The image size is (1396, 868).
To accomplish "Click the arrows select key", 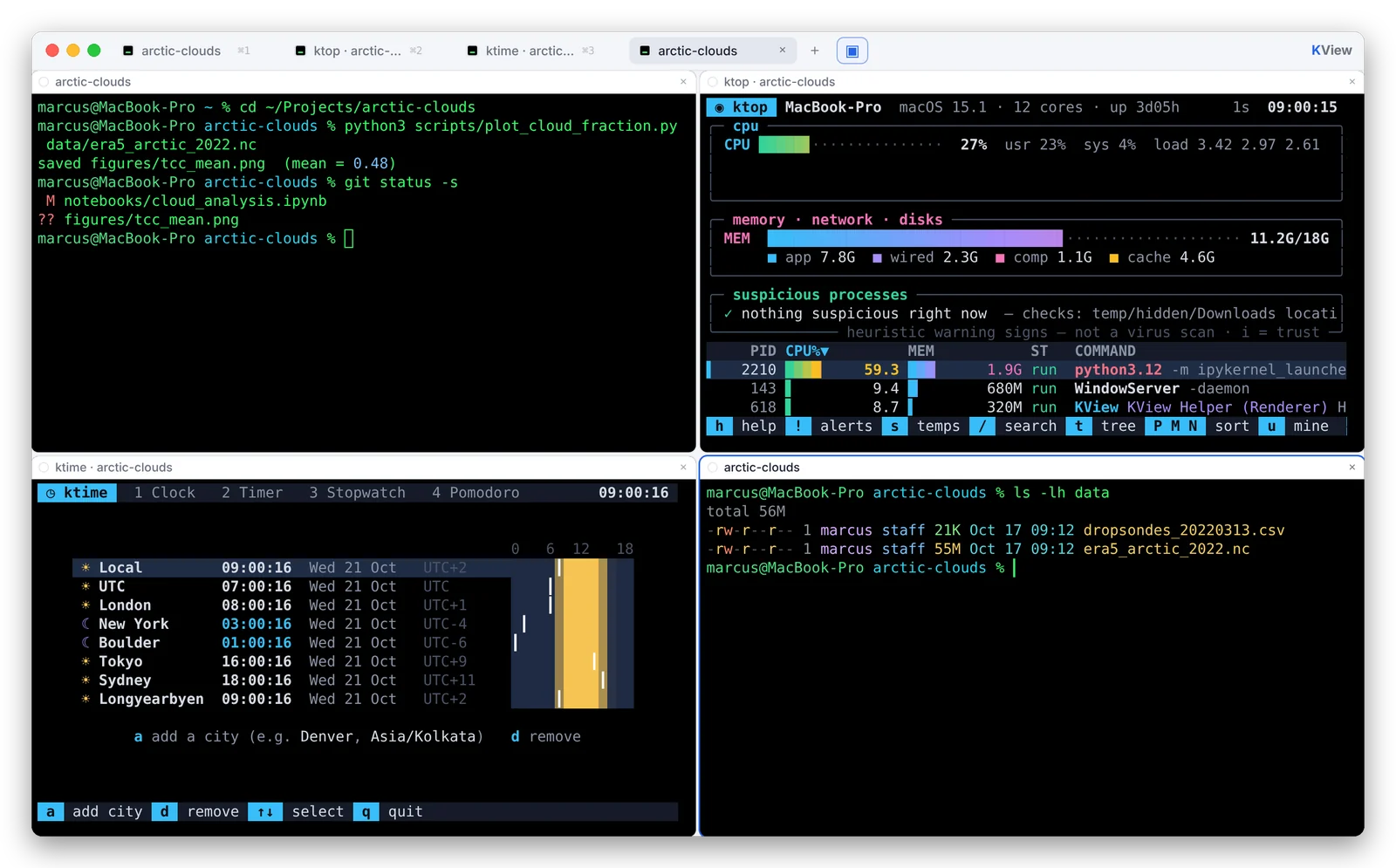I will click(265, 812).
